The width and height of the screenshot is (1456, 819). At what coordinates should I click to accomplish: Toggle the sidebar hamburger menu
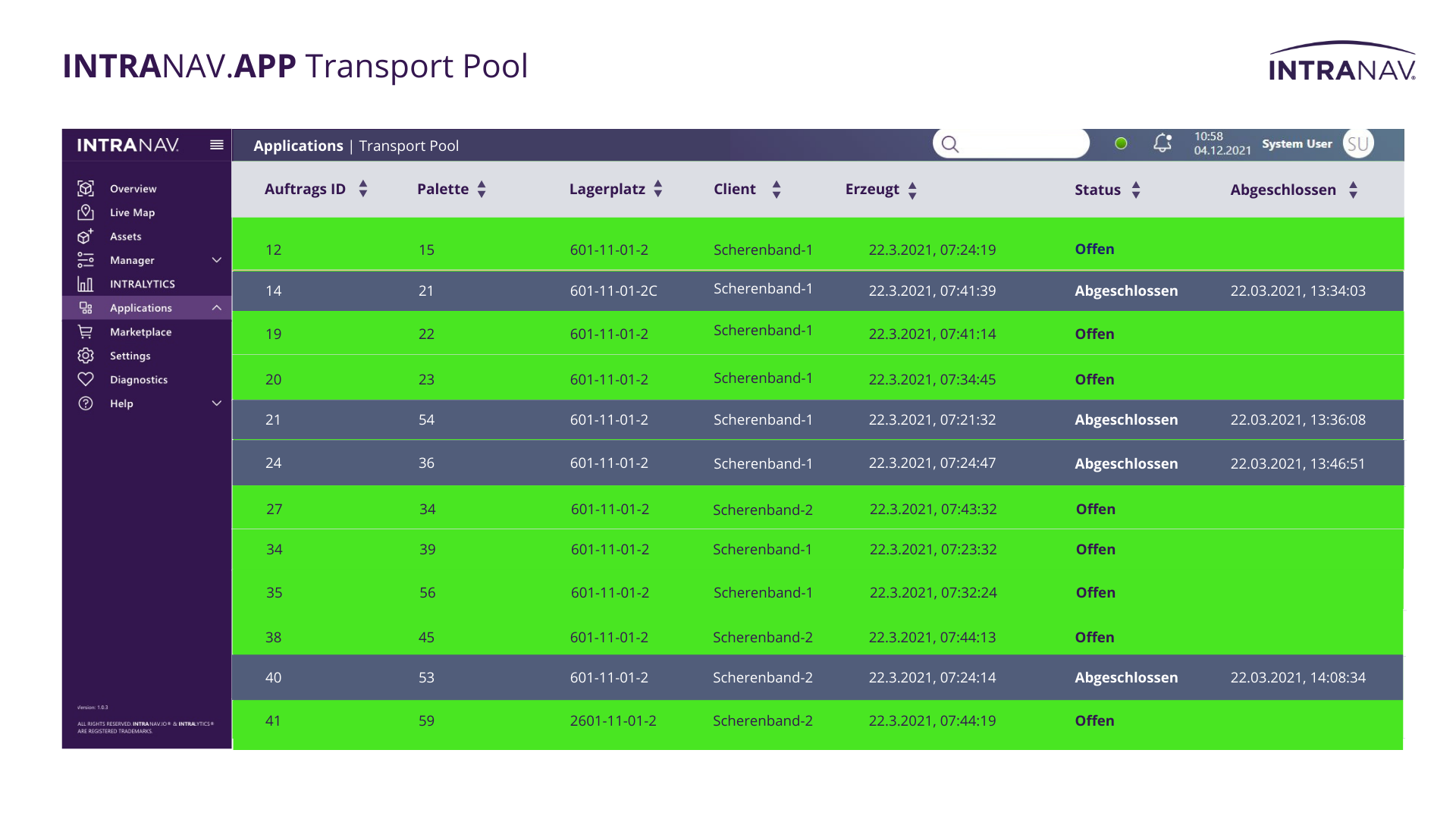coord(217,145)
